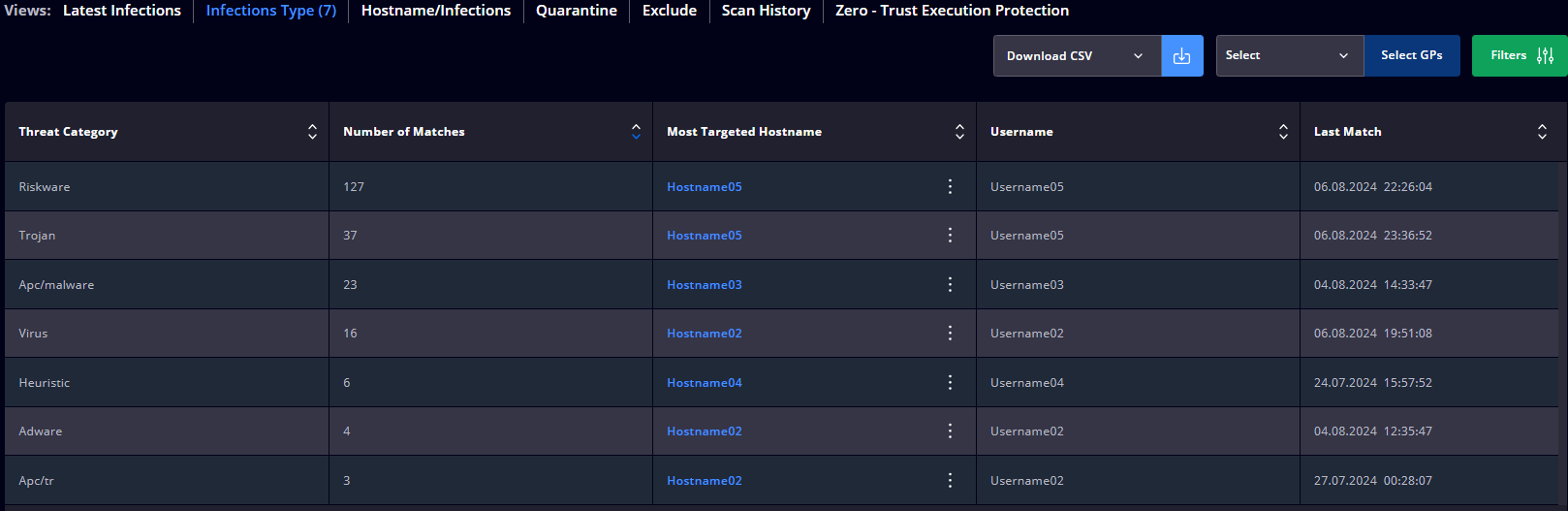Sort by Last Match column
The width and height of the screenshot is (1568, 511).
coord(1542,132)
